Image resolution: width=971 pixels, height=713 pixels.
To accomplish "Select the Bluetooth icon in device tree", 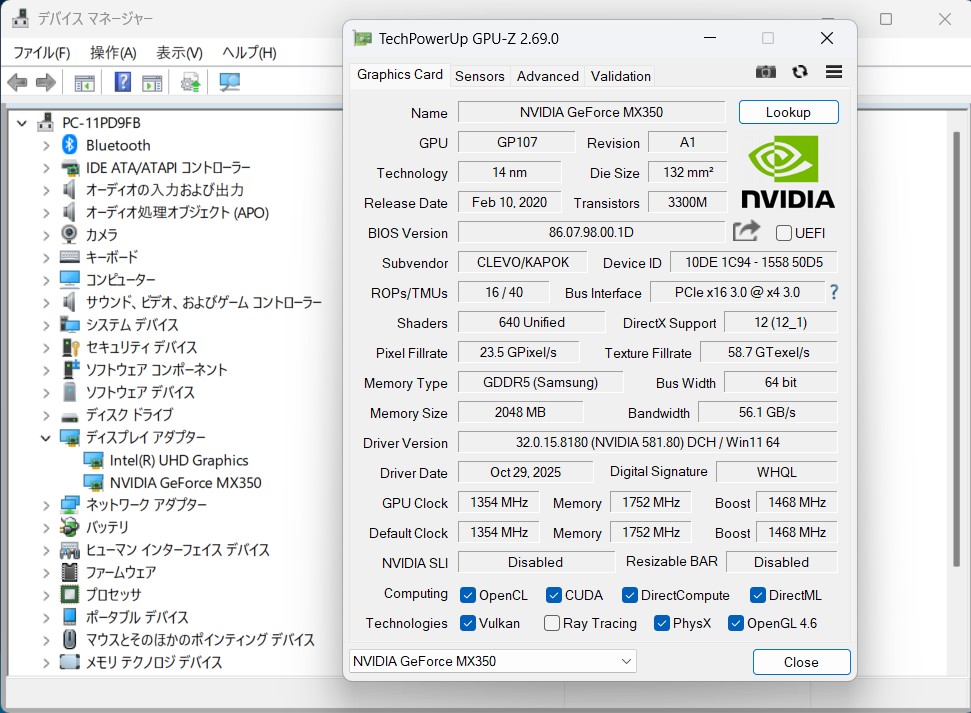I will [69, 145].
